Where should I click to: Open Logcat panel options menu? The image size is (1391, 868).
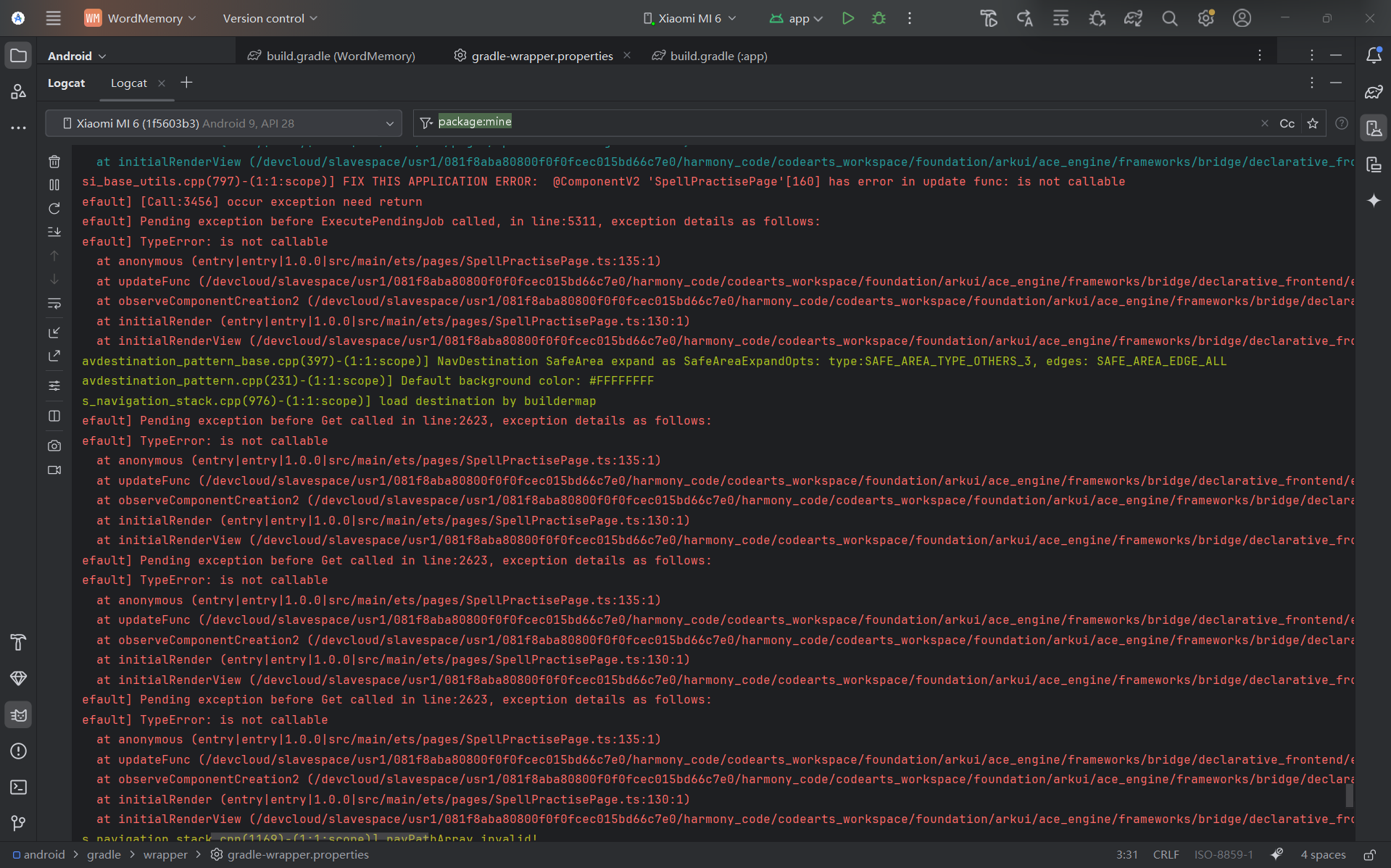pyautogui.click(x=1311, y=83)
